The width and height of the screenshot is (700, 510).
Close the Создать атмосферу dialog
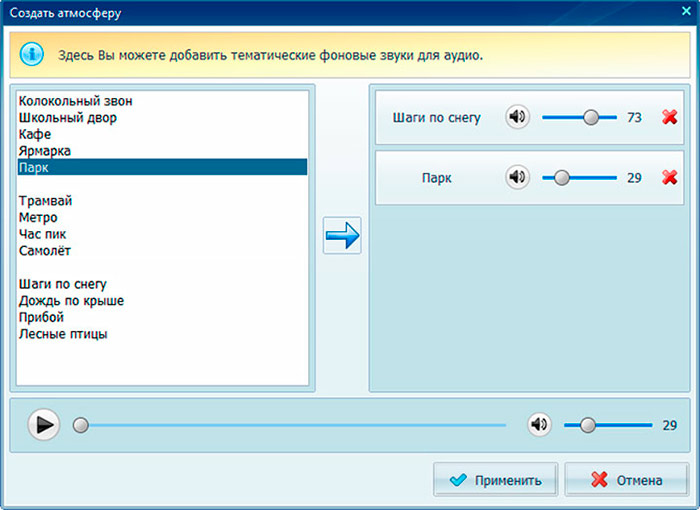(x=686, y=11)
